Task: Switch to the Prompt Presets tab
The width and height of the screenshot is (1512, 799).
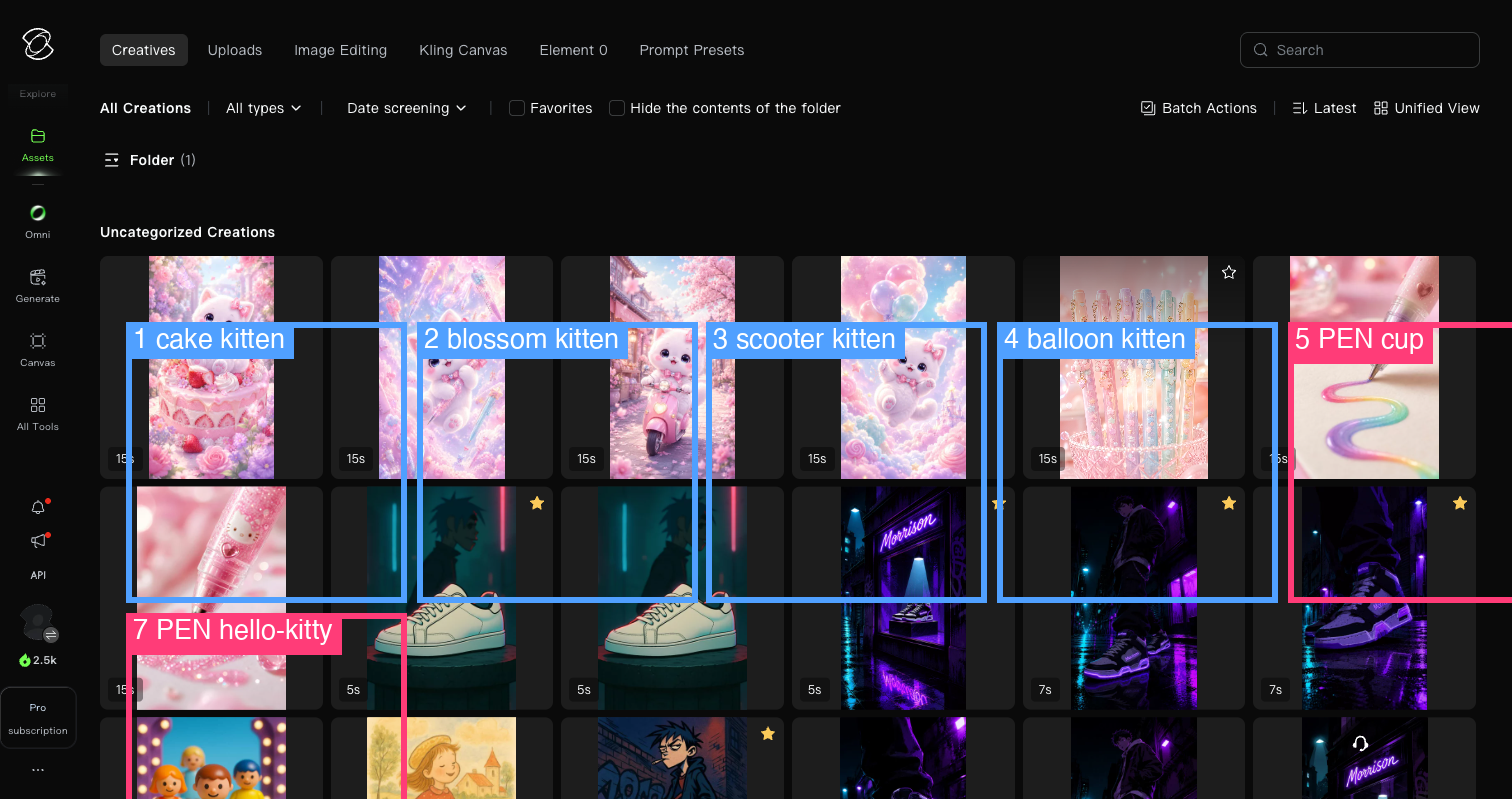Action: tap(692, 50)
